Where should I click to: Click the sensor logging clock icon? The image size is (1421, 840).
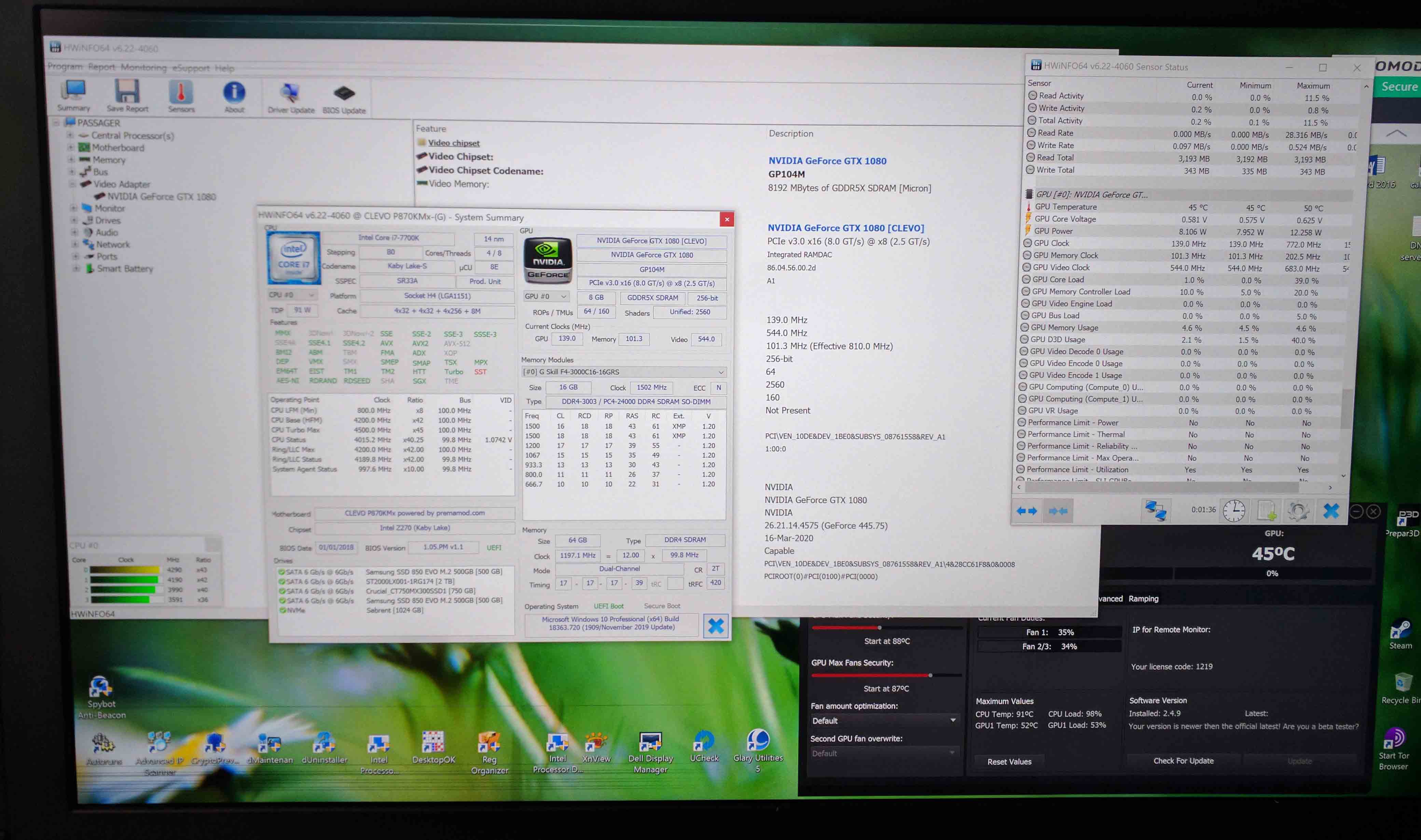[1233, 511]
